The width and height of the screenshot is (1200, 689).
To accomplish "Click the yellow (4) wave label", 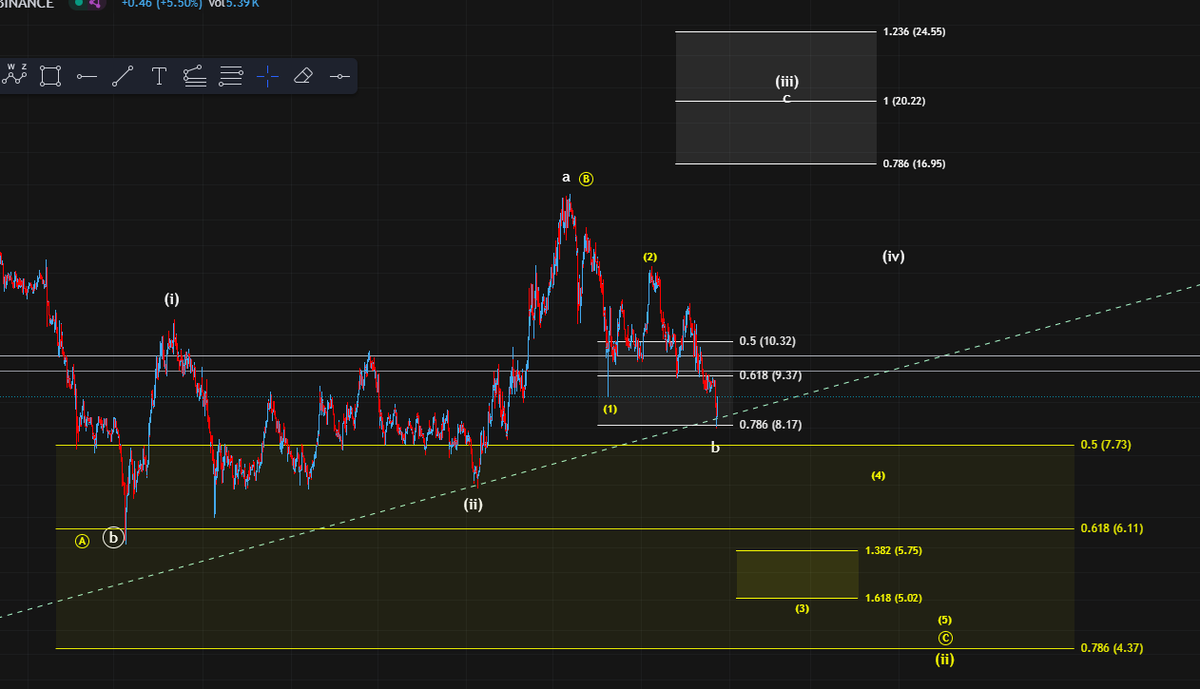I will [x=878, y=475].
